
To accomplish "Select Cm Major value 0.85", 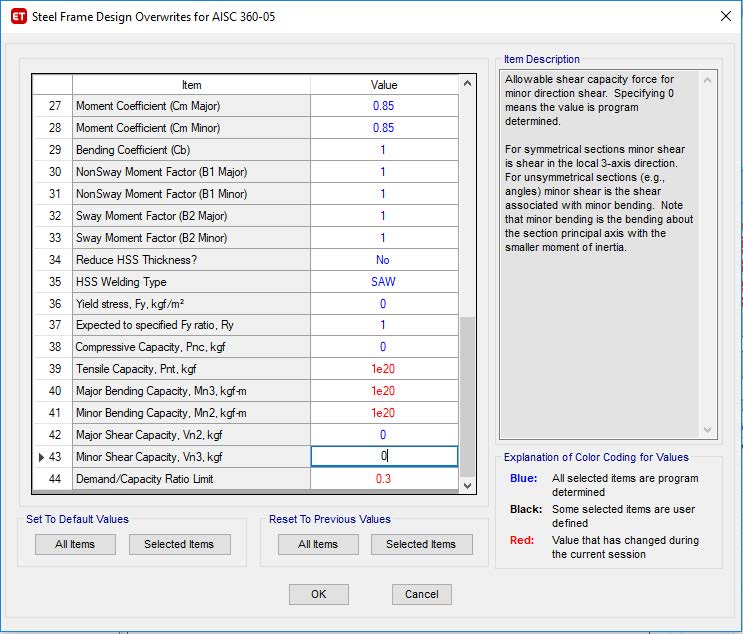I will (x=384, y=106).
